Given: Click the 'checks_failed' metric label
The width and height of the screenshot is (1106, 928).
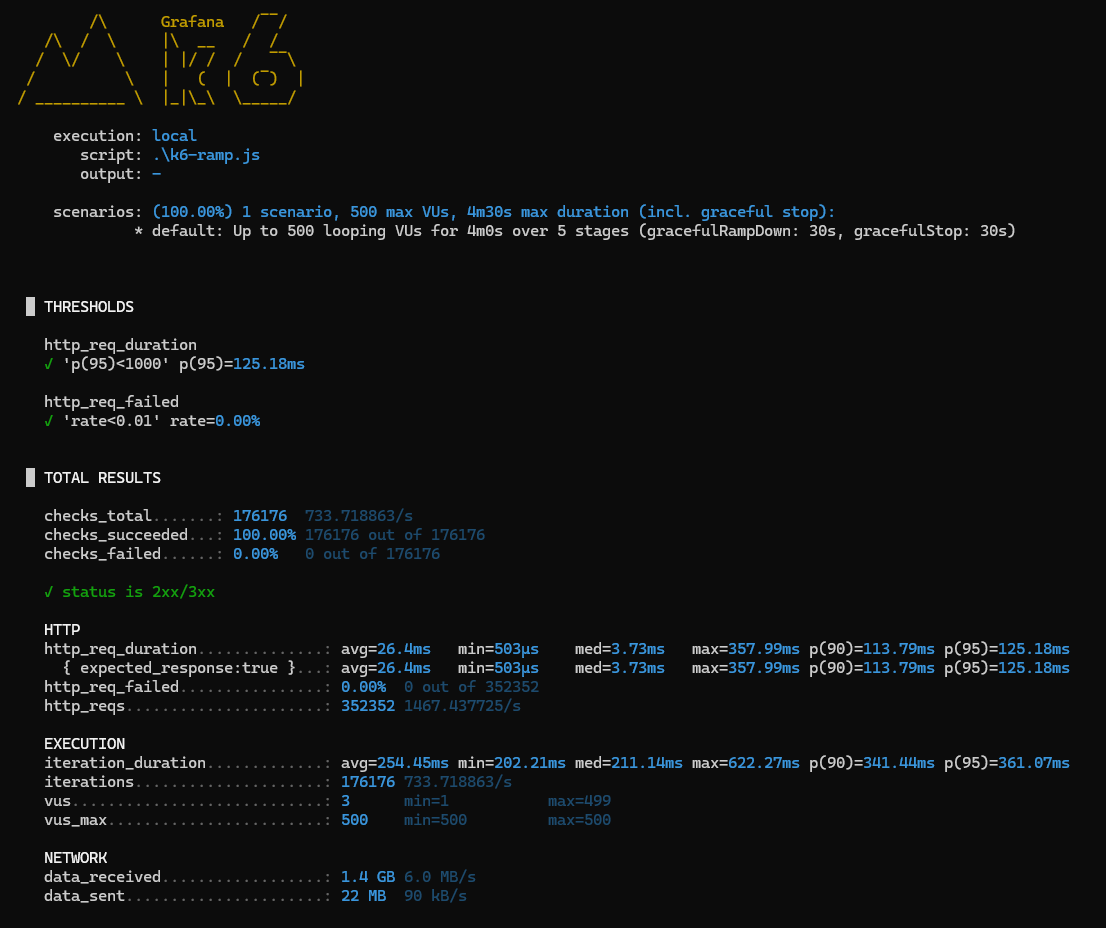Looking at the screenshot, I should tap(102, 554).
